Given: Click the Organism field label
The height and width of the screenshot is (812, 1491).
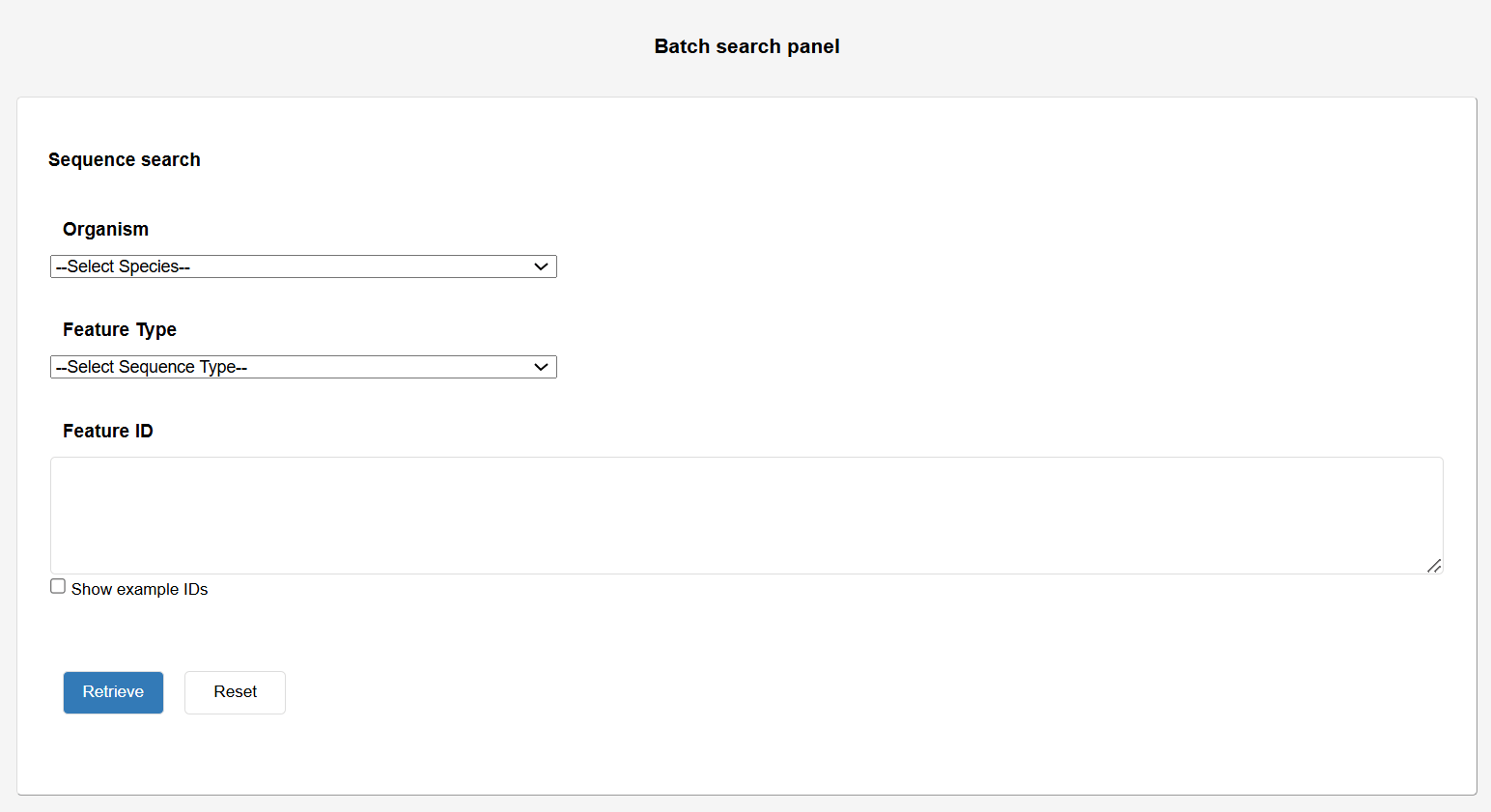Looking at the screenshot, I should tap(105, 229).
